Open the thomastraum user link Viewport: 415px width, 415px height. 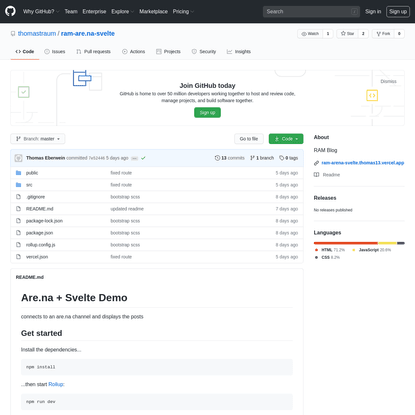37,34
